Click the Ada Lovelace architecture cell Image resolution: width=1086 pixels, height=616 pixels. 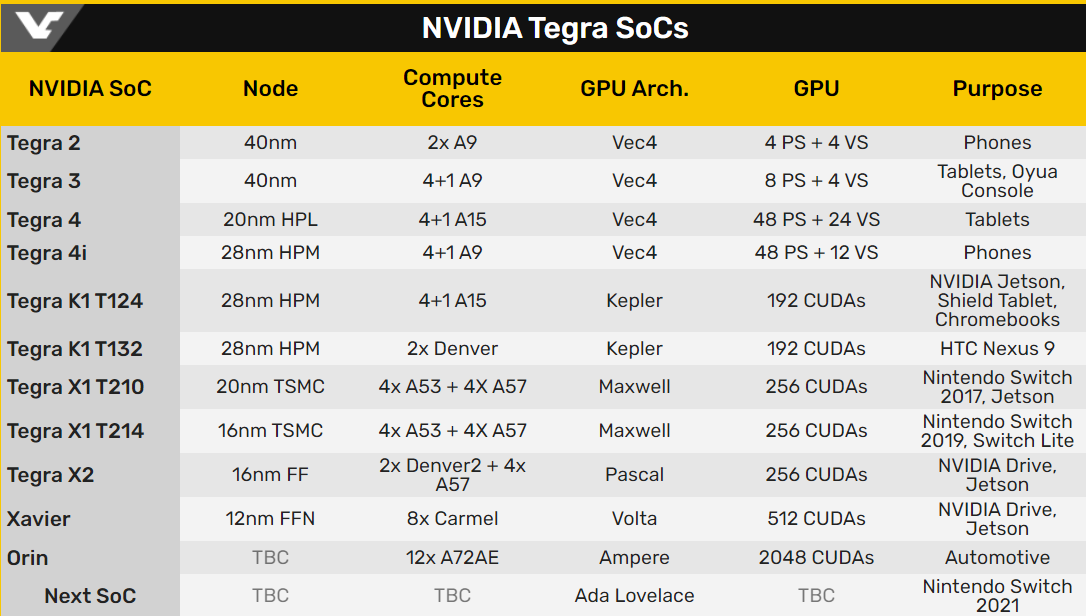[x=634, y=595]
